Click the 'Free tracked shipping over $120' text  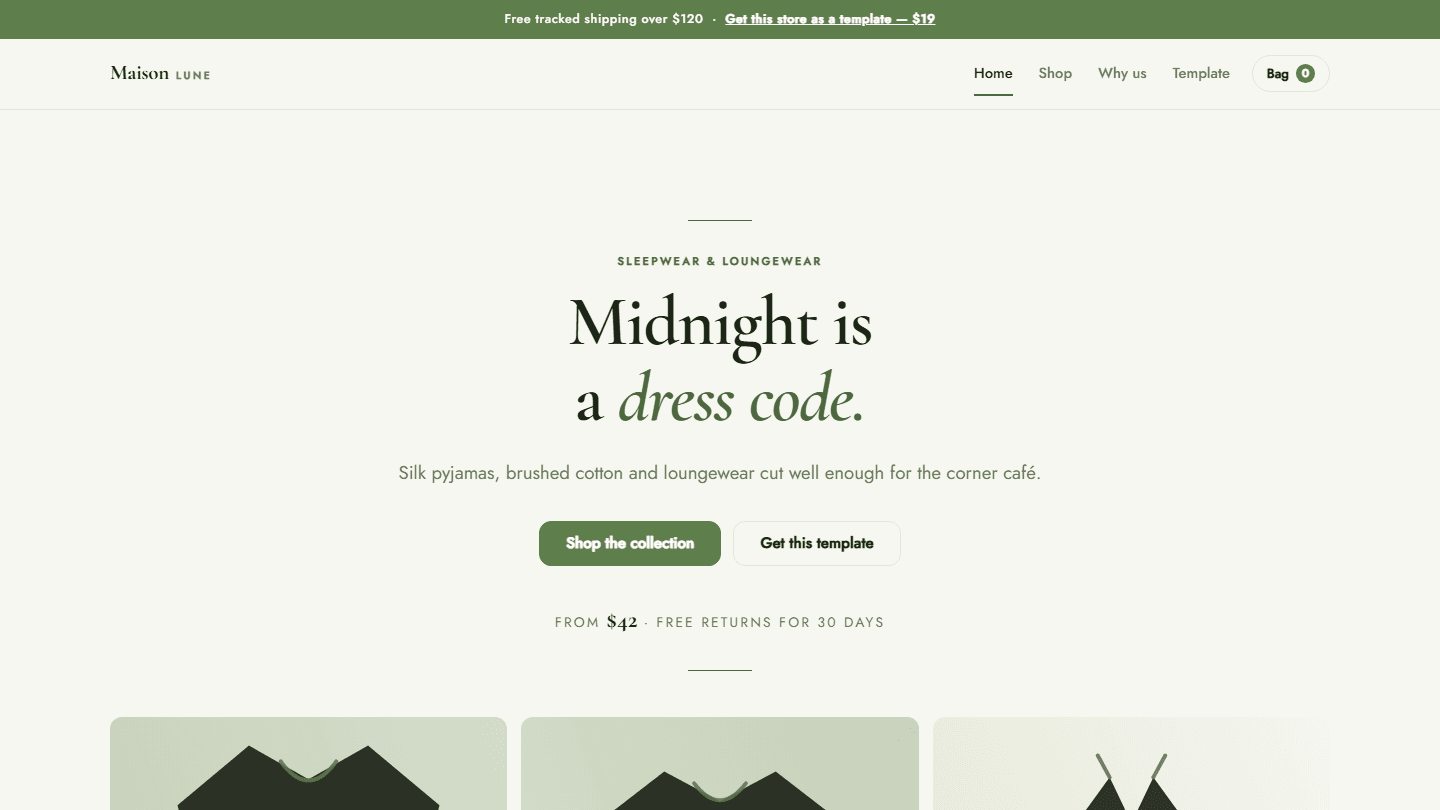point(604,19)
